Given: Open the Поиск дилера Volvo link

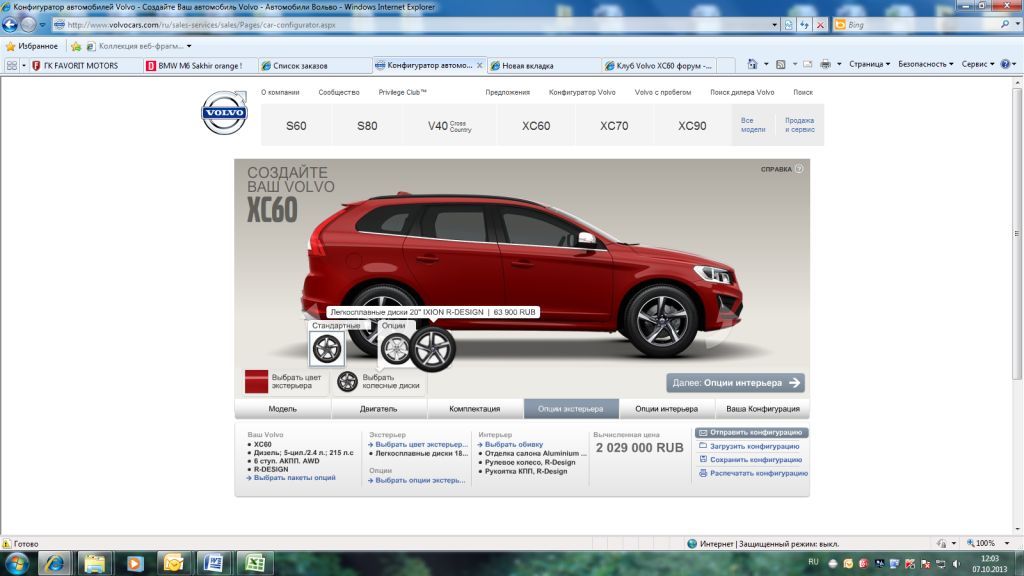Looking at the screenshot, I should coord(742,92).
